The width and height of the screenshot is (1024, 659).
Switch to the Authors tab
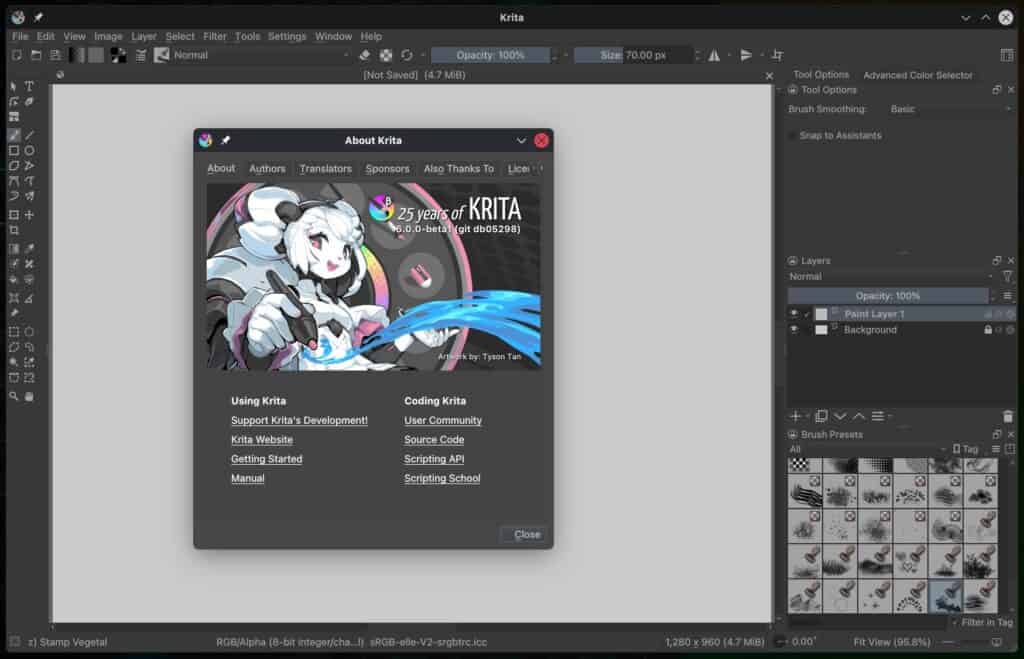(x=267, y=169)
